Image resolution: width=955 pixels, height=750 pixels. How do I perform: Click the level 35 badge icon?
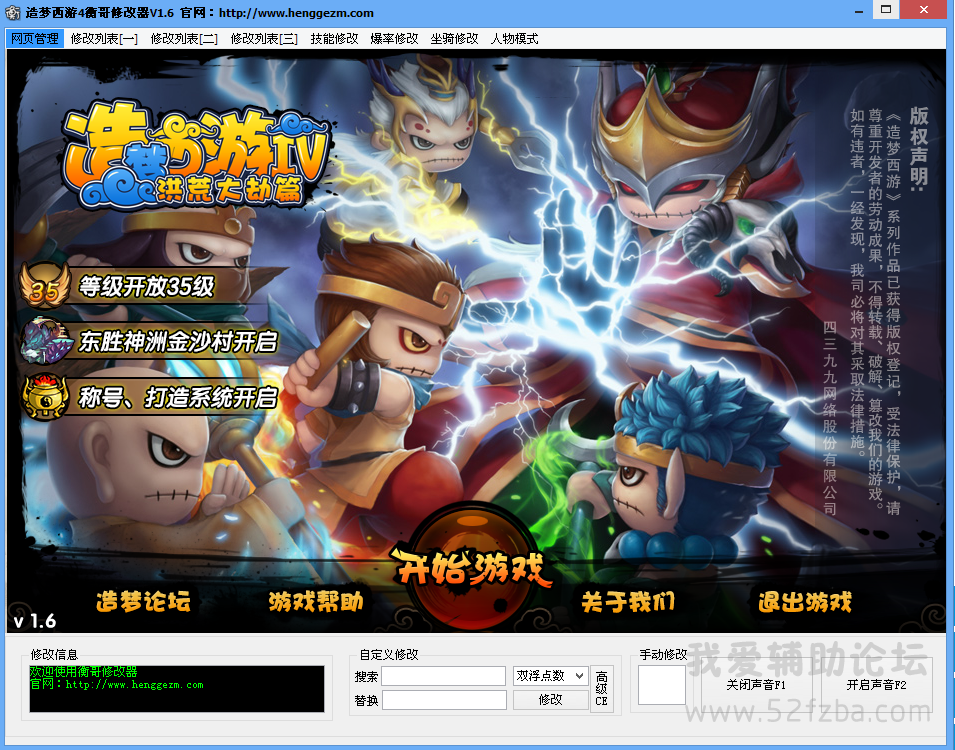(44, 286)
